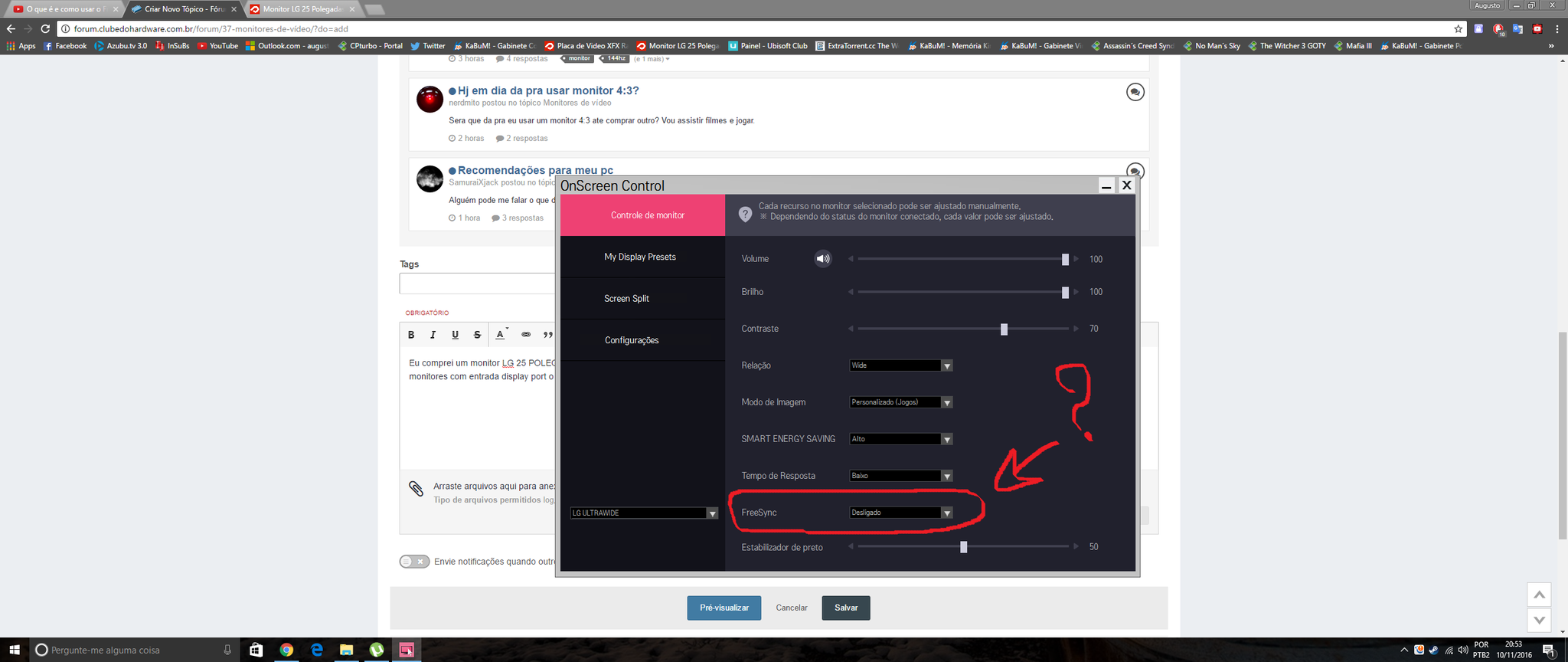Click the Estabilizador de preto slider handle
The width and height of the screenshot is (1568, 662).
963,547
